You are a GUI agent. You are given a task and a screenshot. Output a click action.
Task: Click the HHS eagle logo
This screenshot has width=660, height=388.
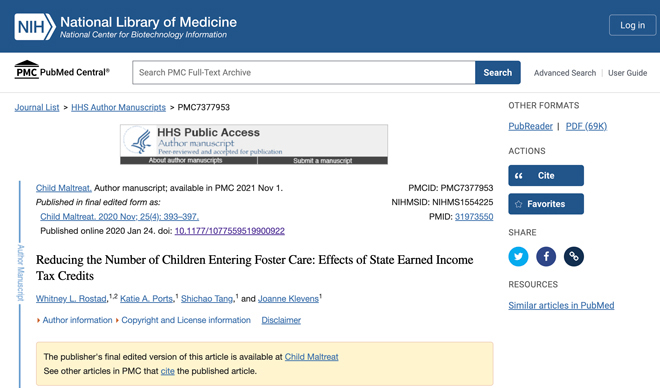[138, 141]
